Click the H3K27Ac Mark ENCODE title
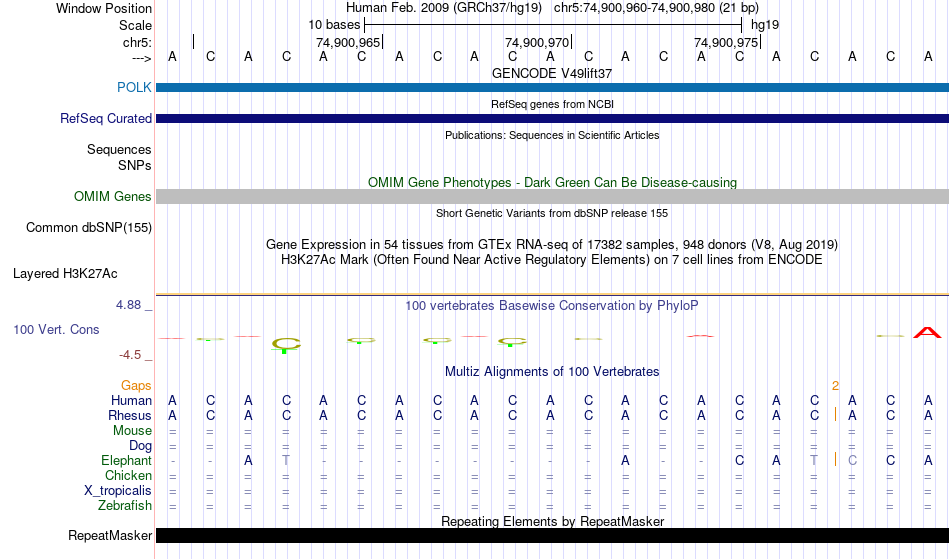 tap(552, 260)
